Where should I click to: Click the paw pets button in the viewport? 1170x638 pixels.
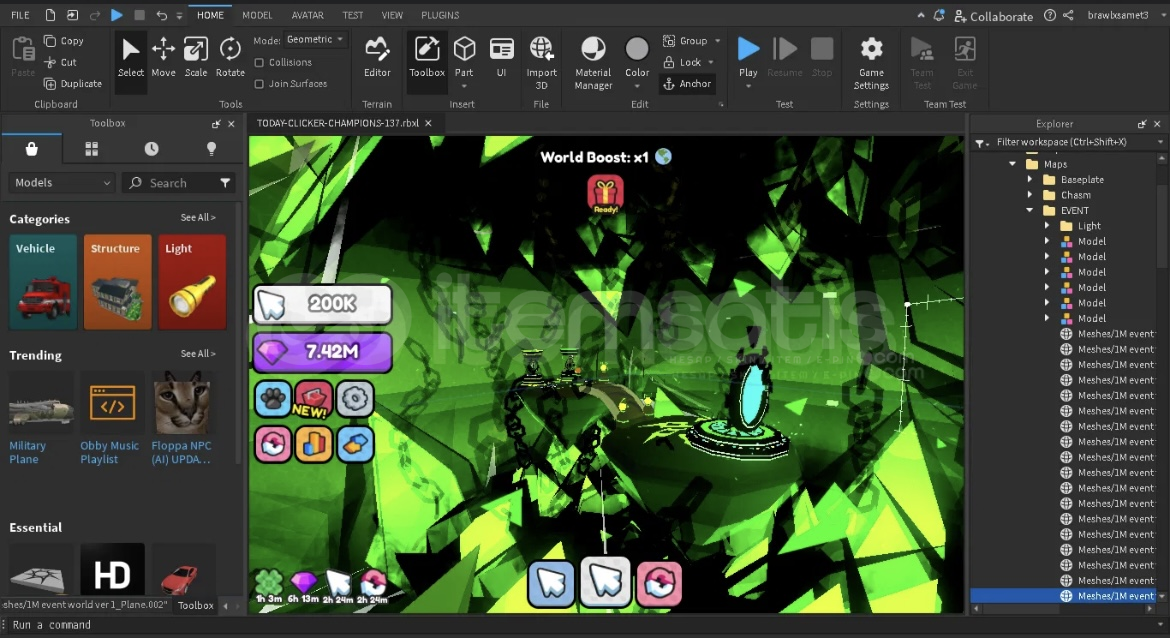[x=273, y=399]
